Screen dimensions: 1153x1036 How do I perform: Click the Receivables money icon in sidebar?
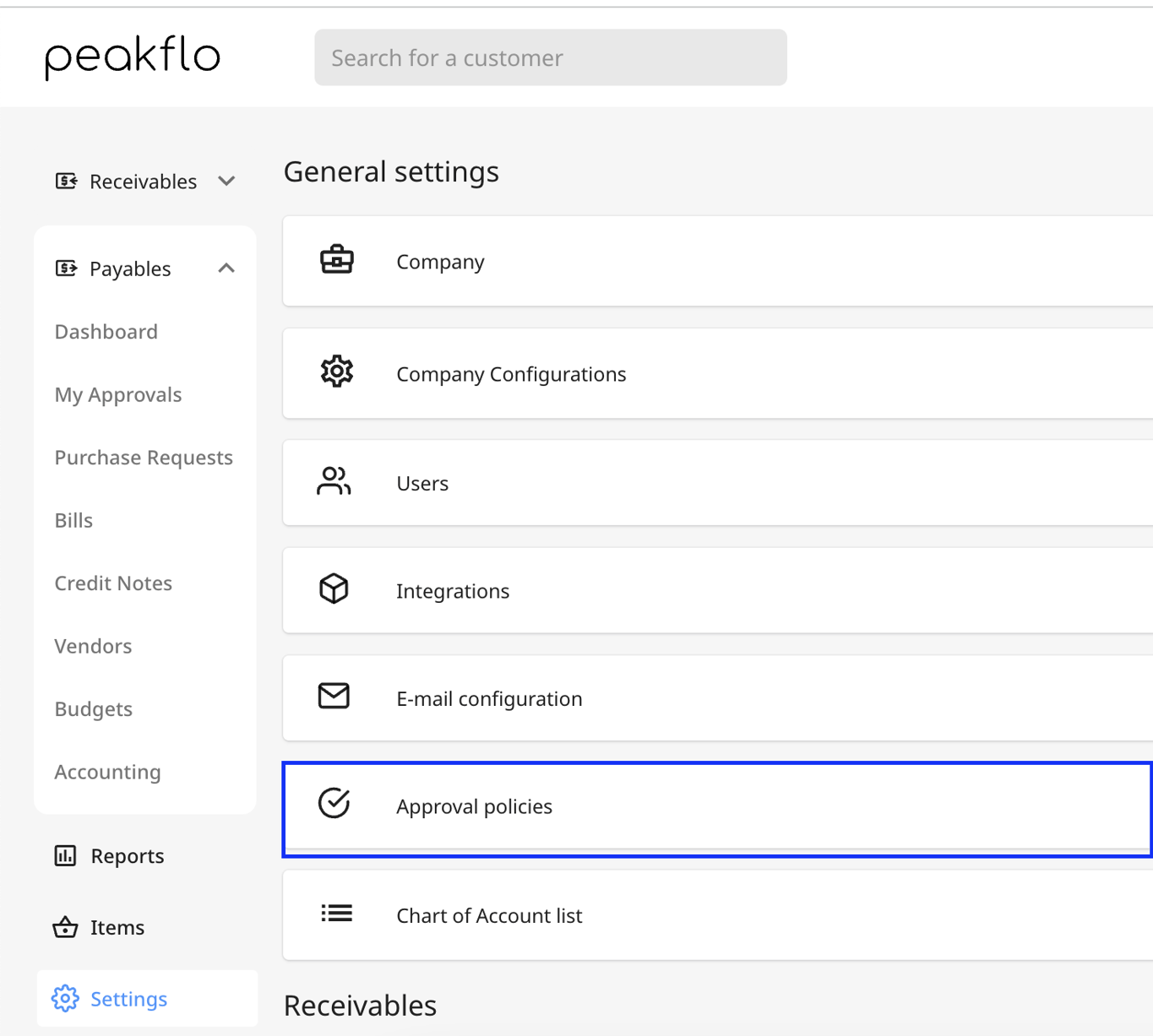(66, 180)
